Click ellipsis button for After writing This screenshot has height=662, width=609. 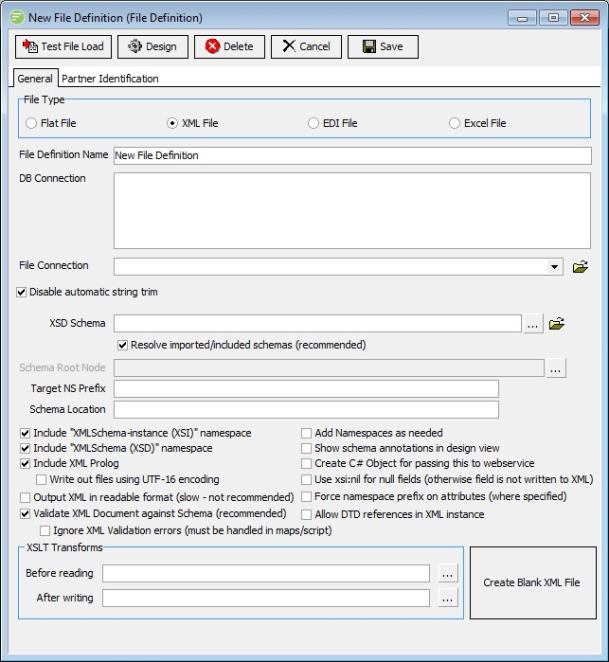(x=448, y=599)
